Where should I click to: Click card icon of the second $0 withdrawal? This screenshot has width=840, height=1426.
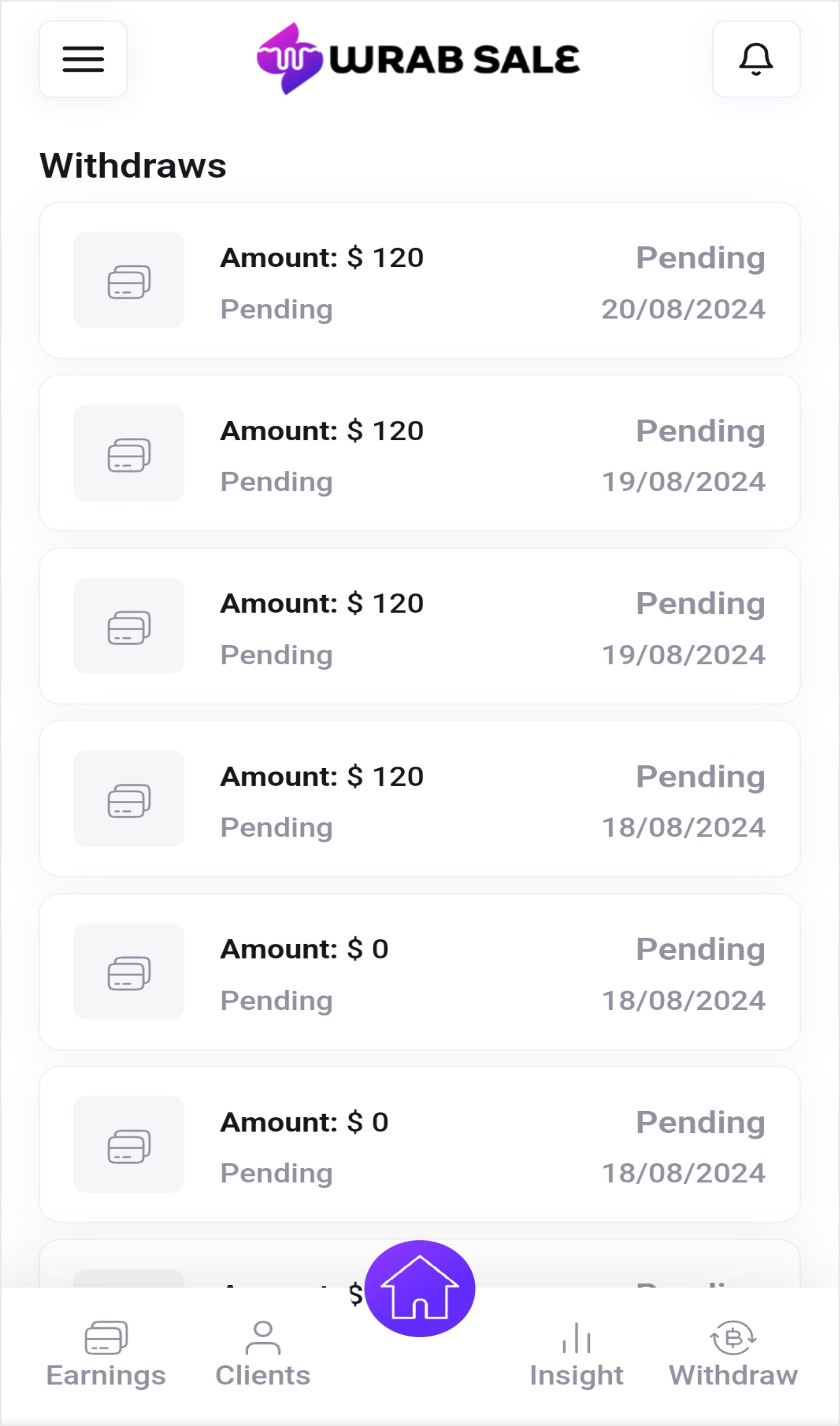click(129, 1145)
